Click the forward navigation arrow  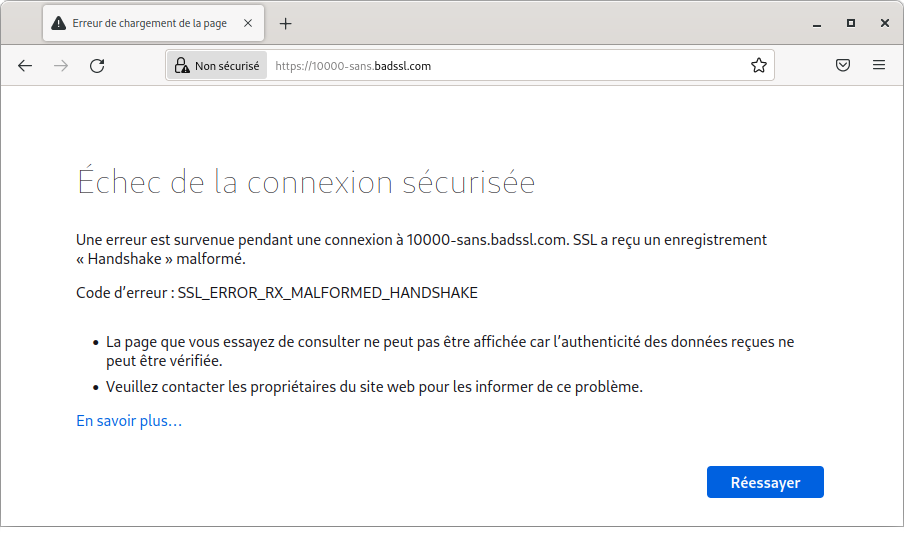pos(61,66)
